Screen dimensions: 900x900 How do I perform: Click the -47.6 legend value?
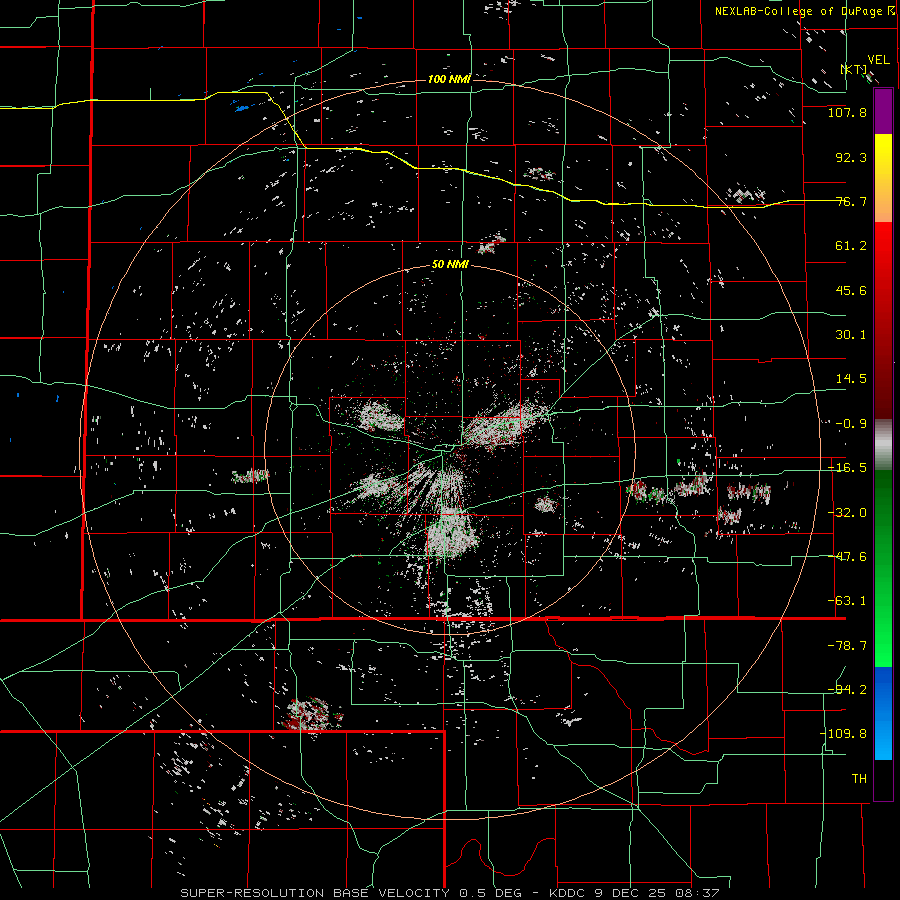(x=847, y=557)
